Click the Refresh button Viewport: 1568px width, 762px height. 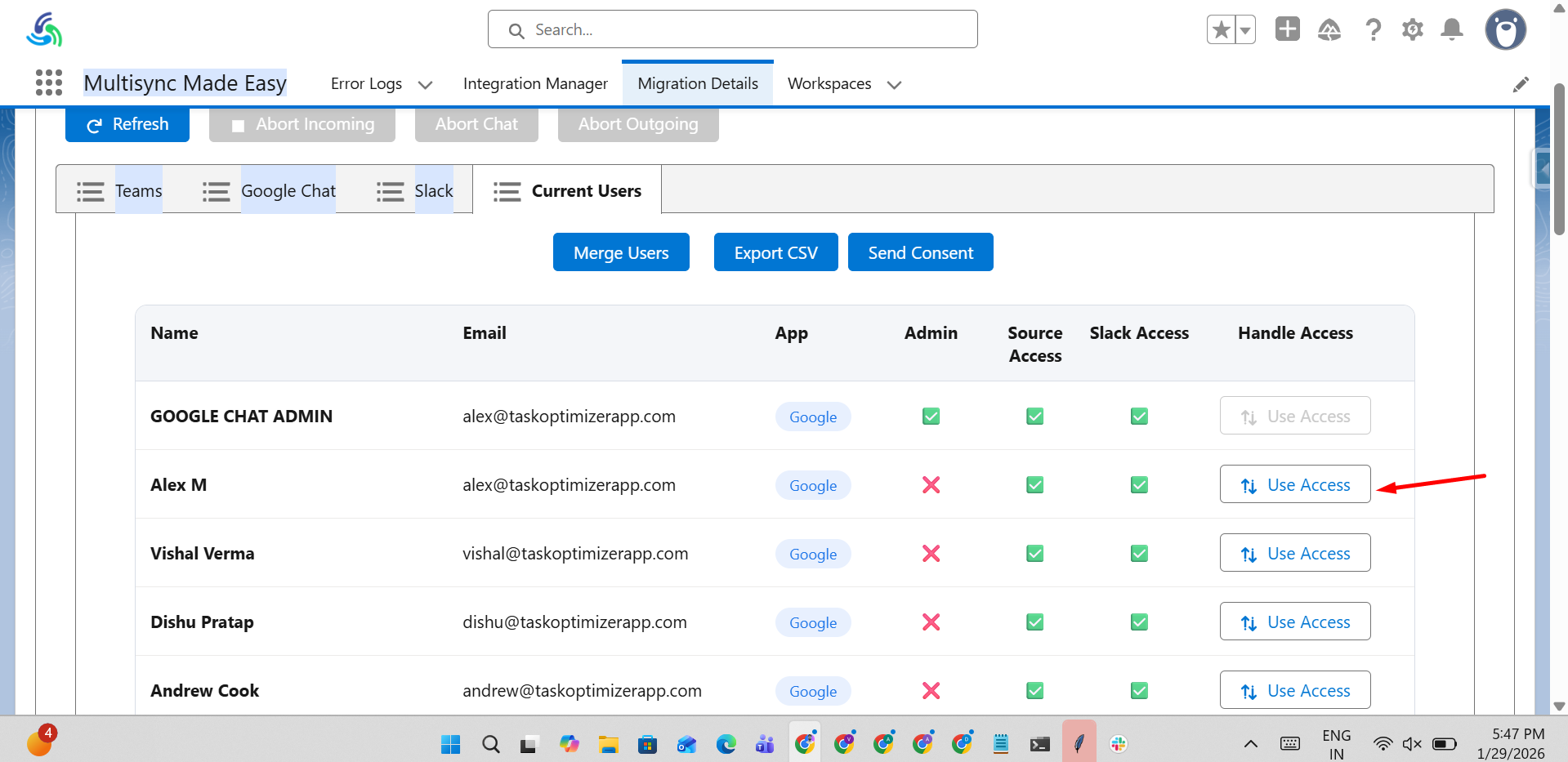point(127,124)
